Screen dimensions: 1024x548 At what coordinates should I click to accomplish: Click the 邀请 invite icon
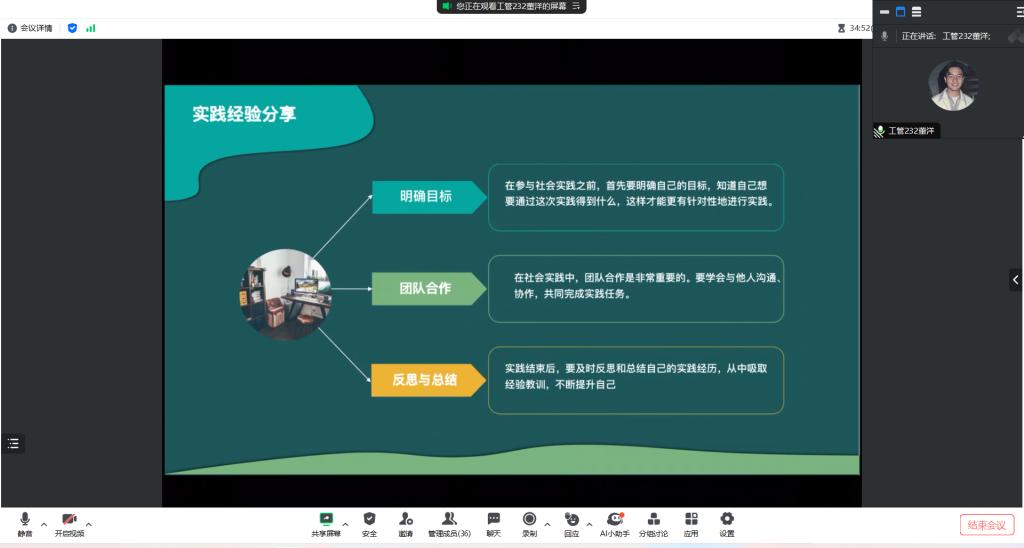coord(405,523)
